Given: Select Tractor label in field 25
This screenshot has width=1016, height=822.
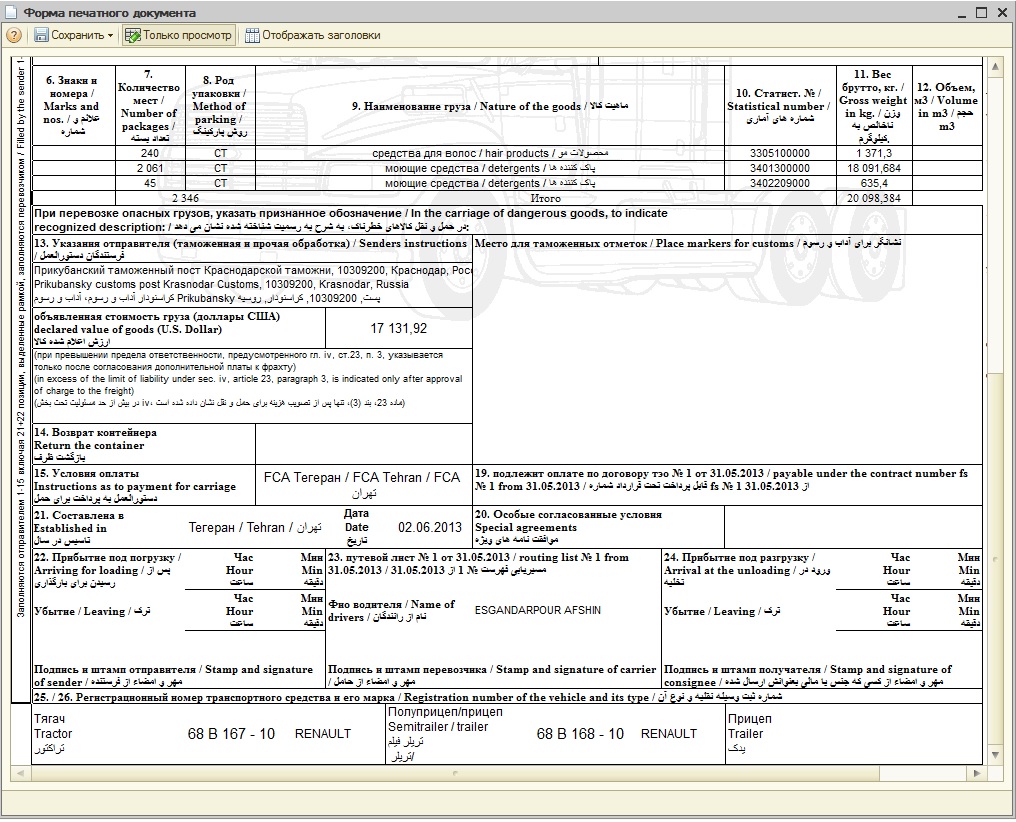Looking at the screenshot, I should tap(52, 734).
